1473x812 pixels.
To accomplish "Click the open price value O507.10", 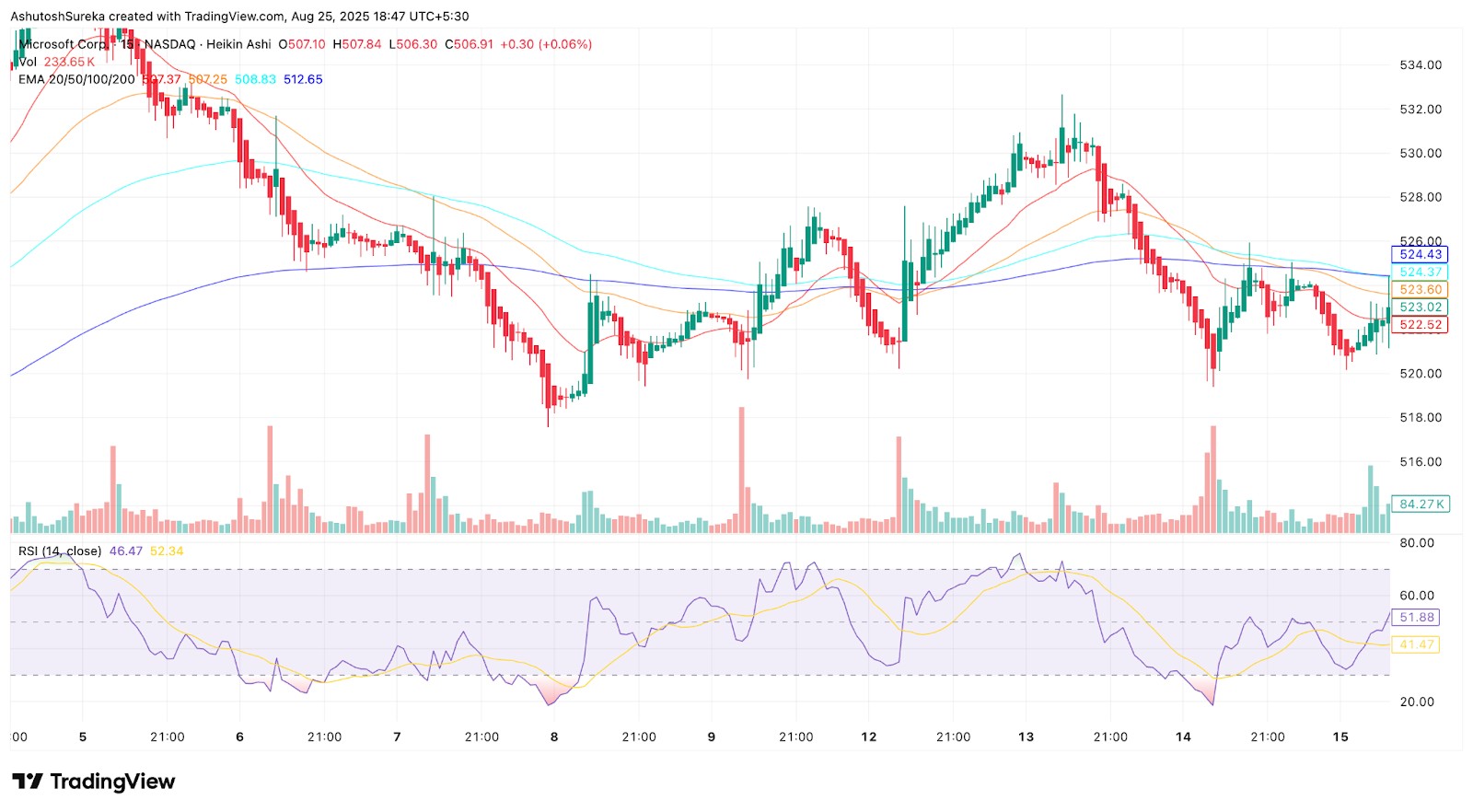I will (302, 44).
